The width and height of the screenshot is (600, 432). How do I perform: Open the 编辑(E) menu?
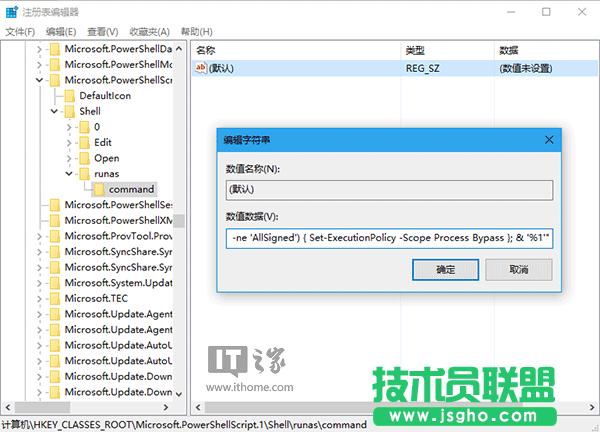[61, 32]
